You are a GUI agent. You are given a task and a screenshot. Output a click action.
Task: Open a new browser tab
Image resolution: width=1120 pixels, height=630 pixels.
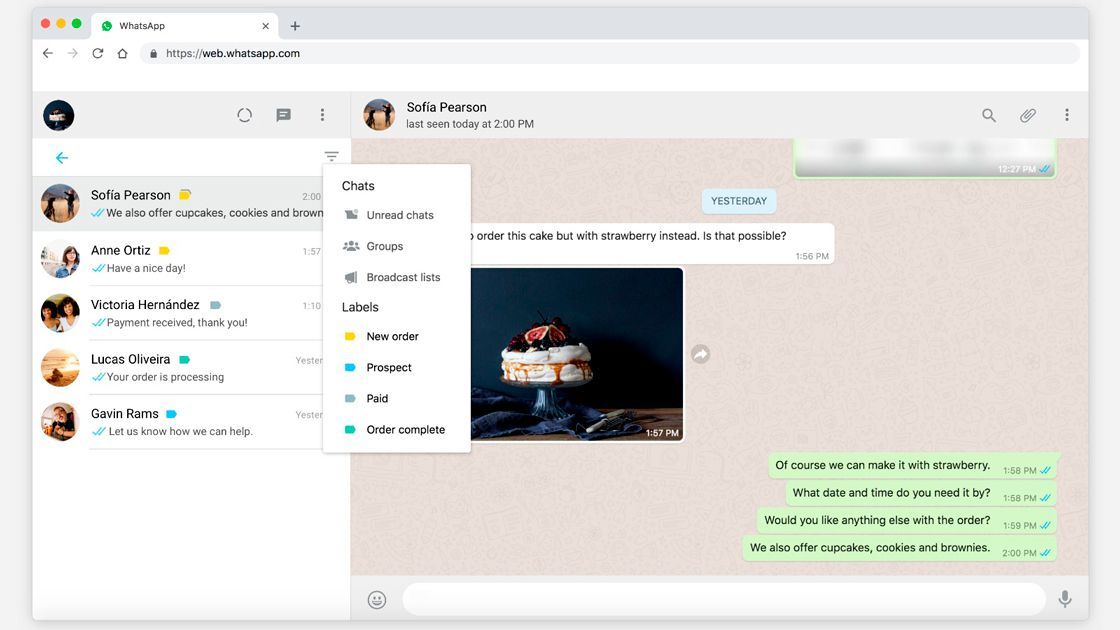tap(295, 26)
